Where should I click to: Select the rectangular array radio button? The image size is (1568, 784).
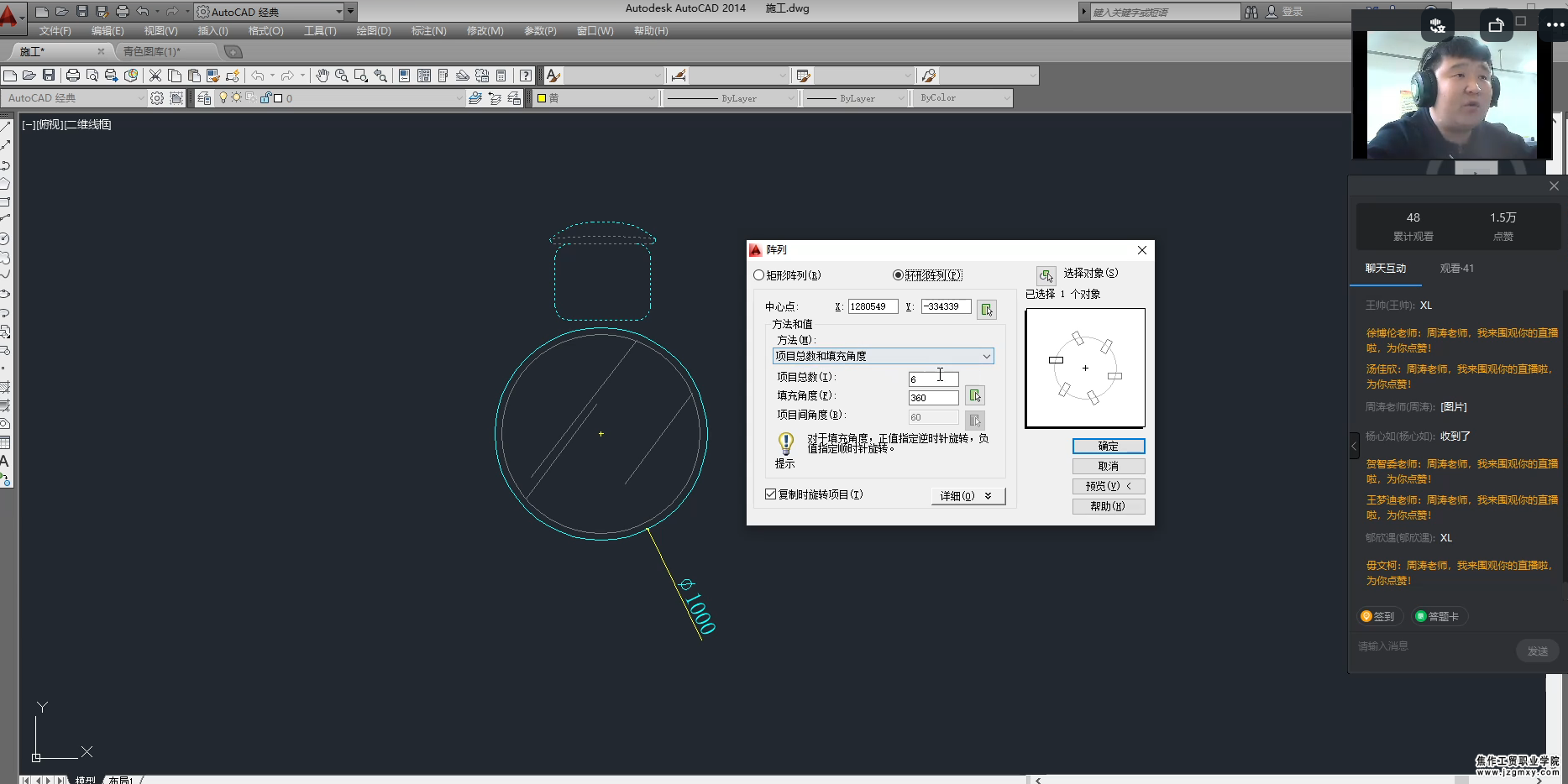click(759, 275)
